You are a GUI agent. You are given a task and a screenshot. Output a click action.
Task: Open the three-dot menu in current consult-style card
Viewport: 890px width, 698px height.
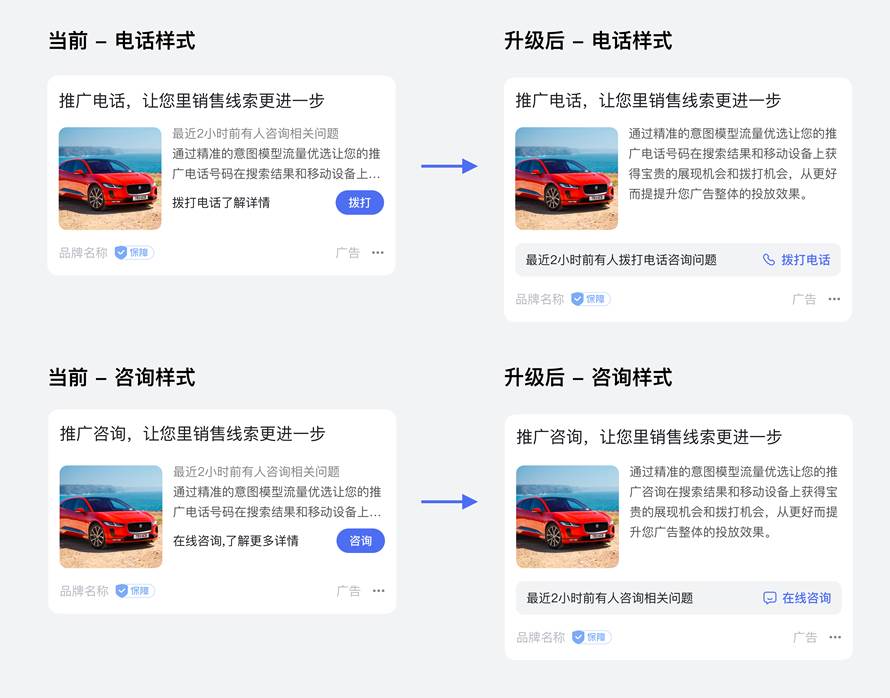coord(378,591)
